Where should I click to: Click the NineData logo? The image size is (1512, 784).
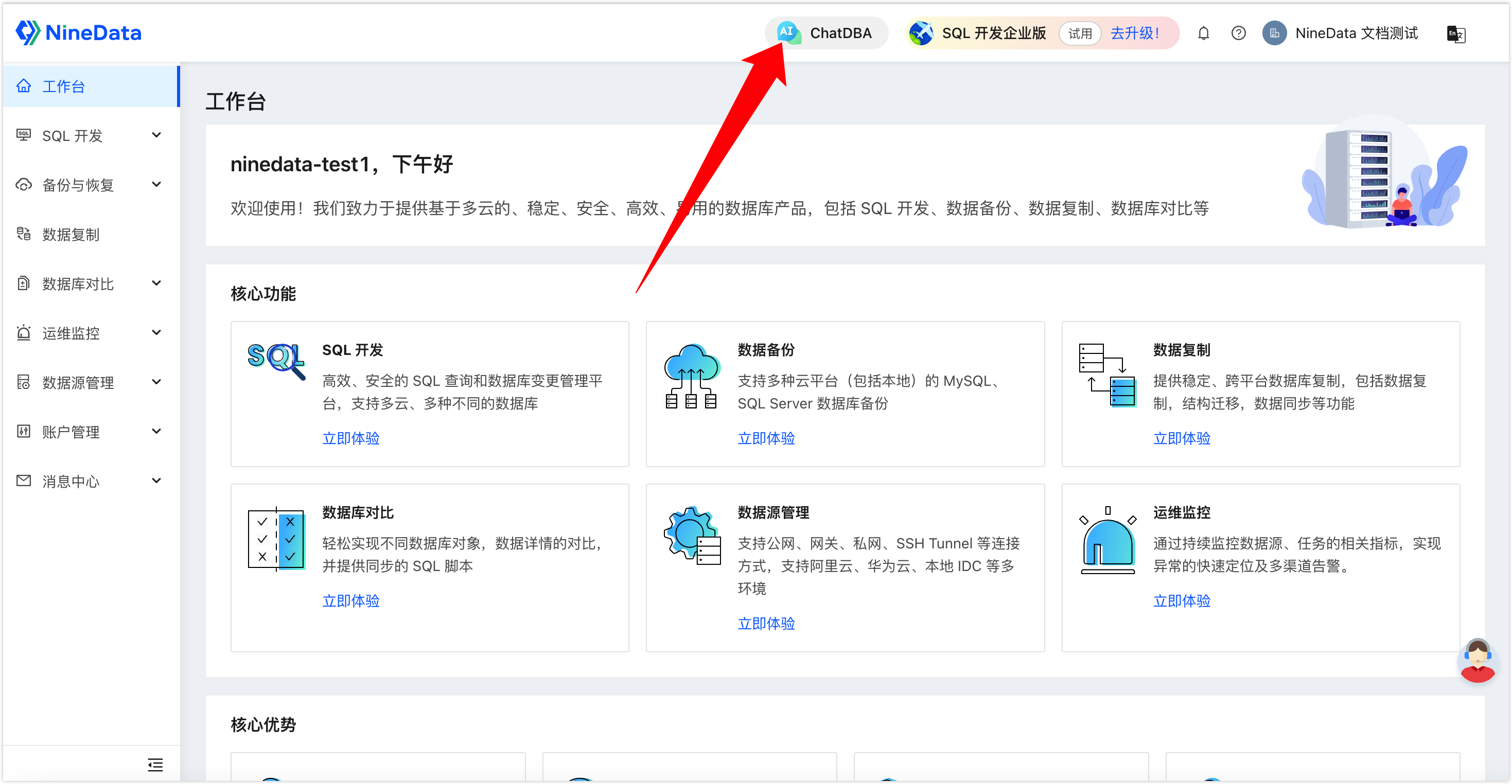pos(79,33)
